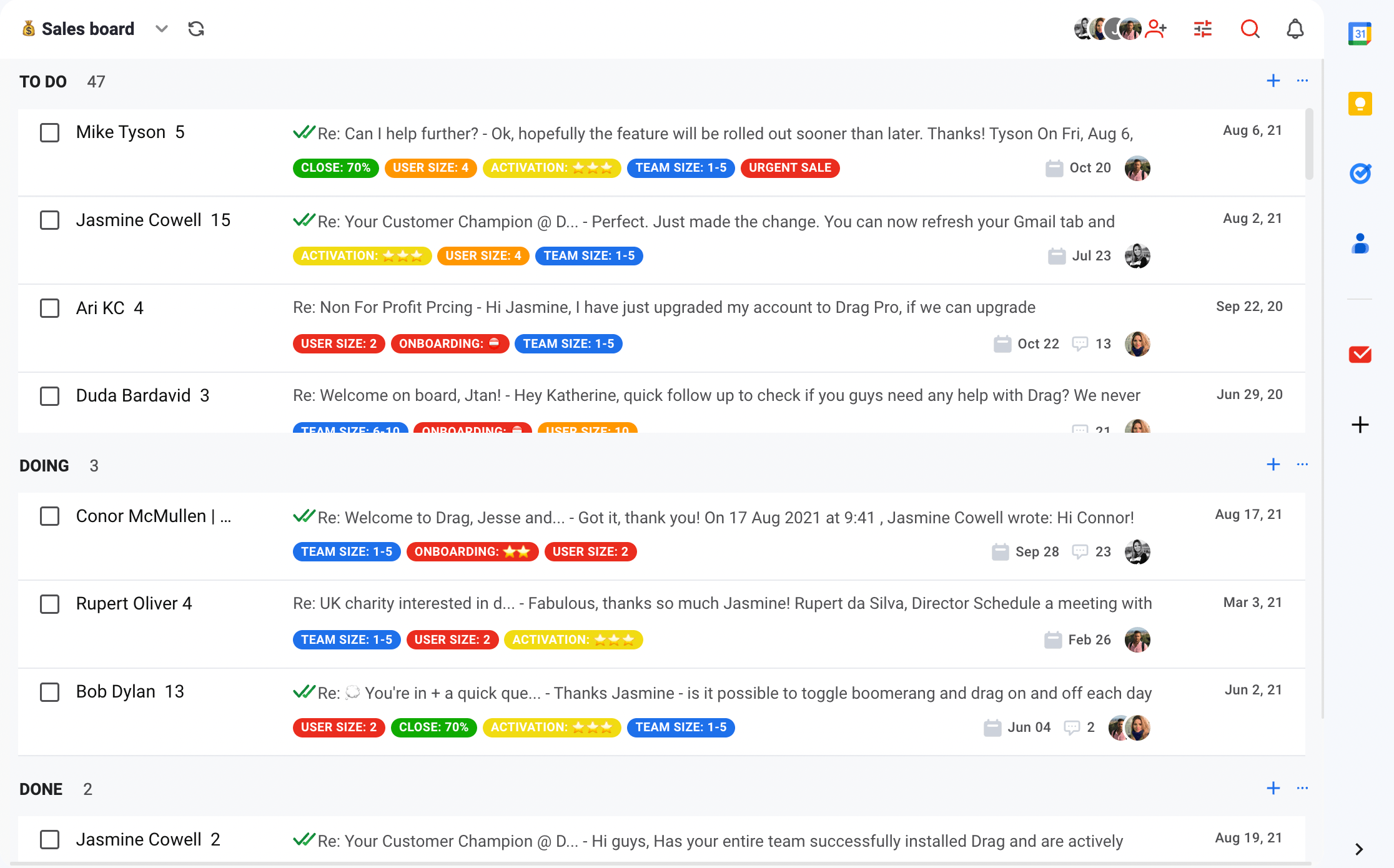1394x868 pixels.
Task: Open Duda Bardavid's Welcome on board email
Action: tap(716, 395)
